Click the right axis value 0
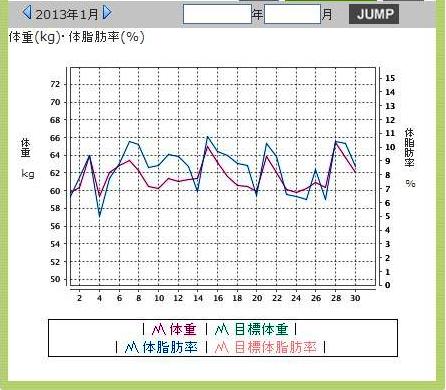 pos(387,285)
